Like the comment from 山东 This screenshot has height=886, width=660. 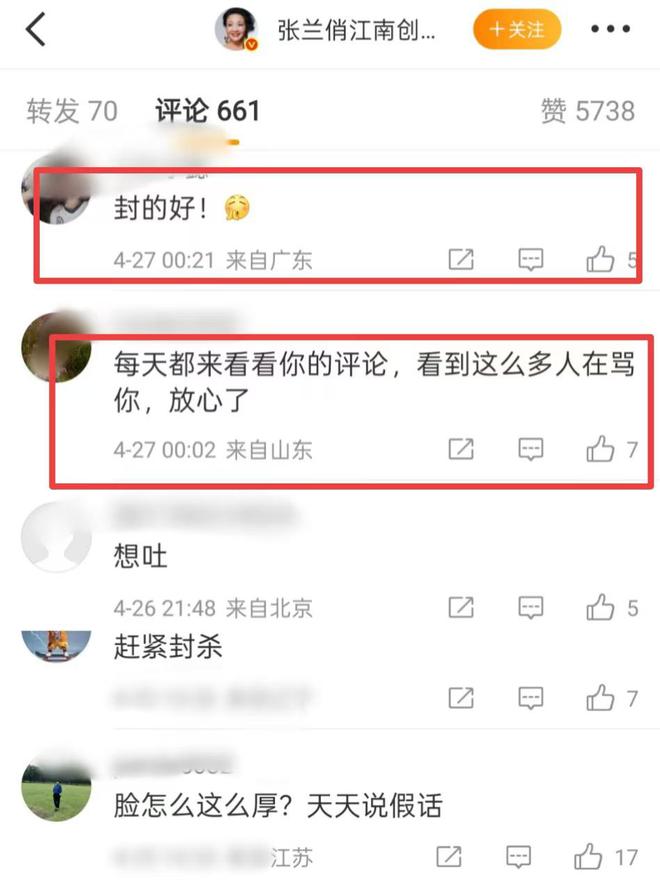click(600, 450)
